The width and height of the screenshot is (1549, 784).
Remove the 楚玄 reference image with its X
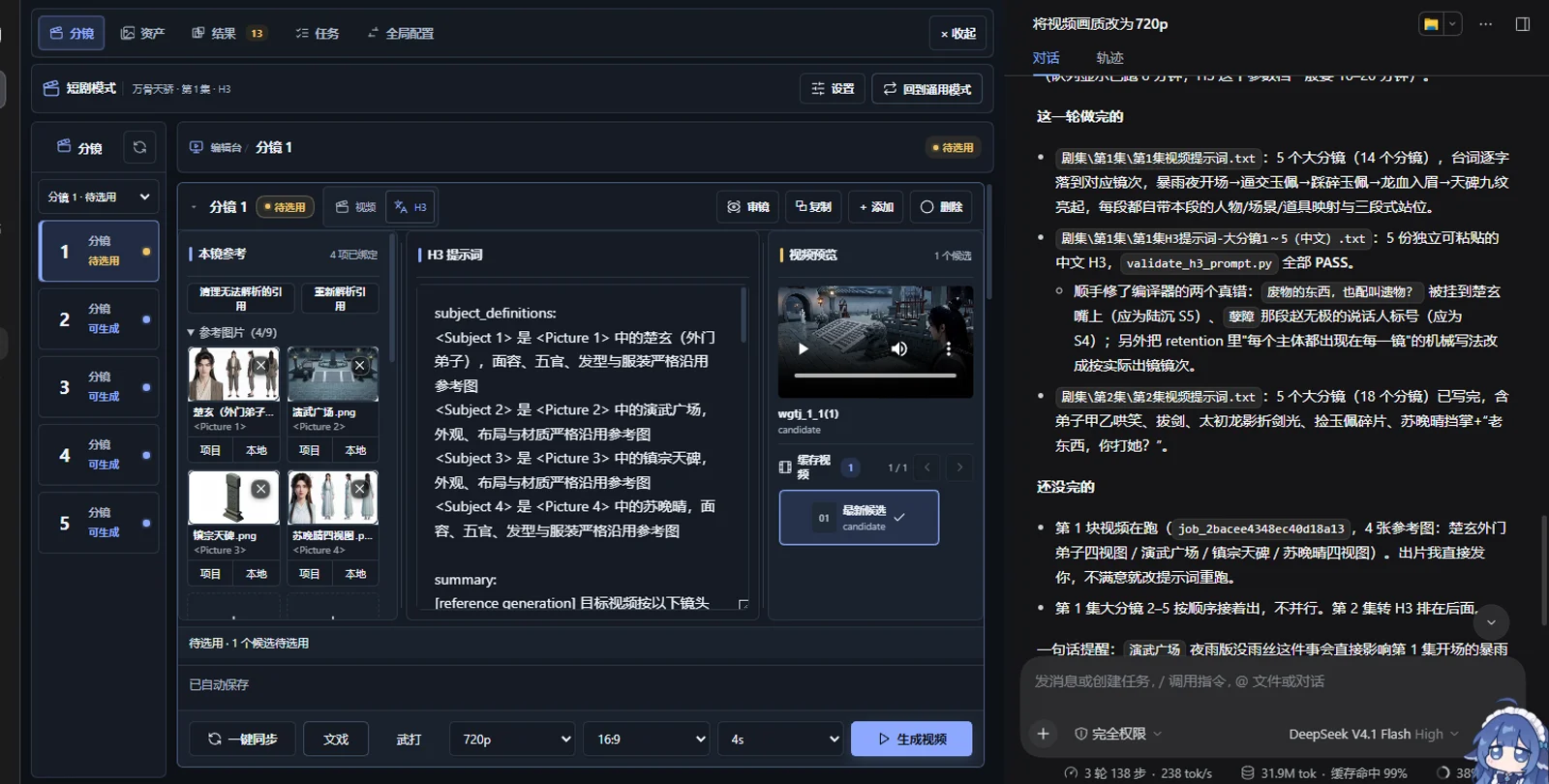pyautogui.click(x=260, y=365)
